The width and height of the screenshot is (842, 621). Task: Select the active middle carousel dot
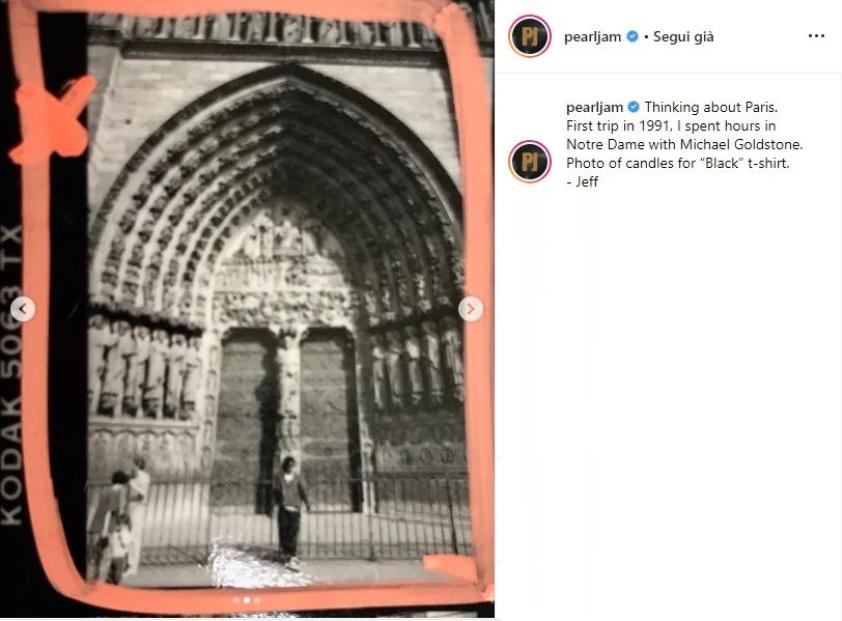pos(247,600)
